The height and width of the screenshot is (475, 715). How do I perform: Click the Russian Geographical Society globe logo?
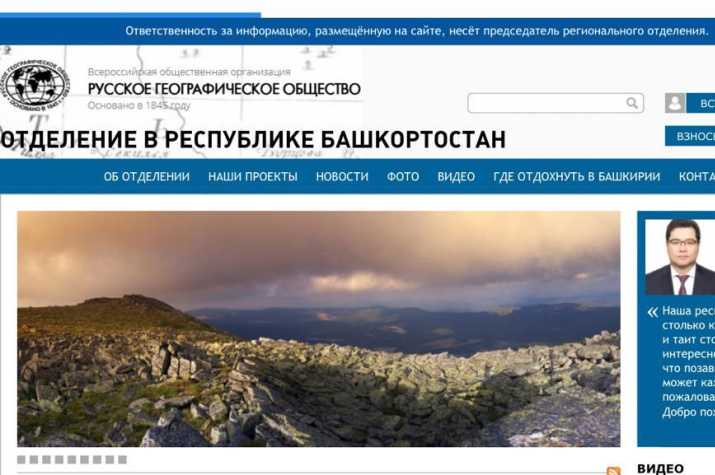tap(35, 86)
